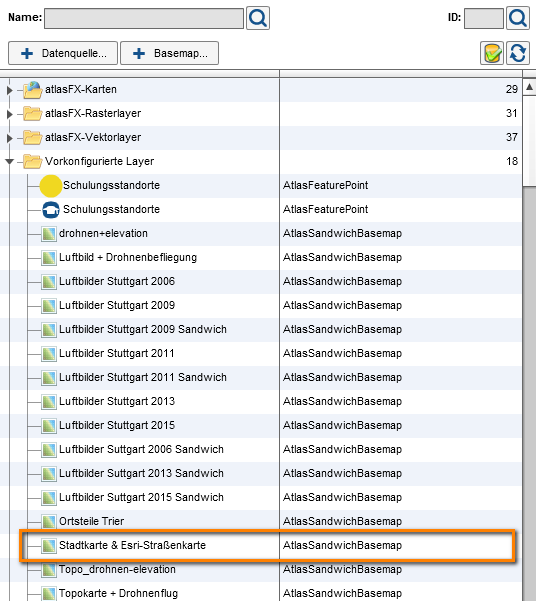
Task: Click the atlasFX-Karten globe folder icon
Action: pyautogui.click(x=33, y=90)
